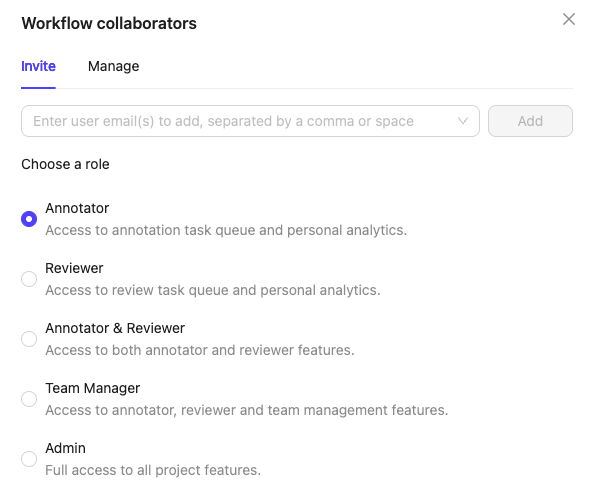Choose the Admin radio button
Screen dimensions: 589x495
(29, 459)
